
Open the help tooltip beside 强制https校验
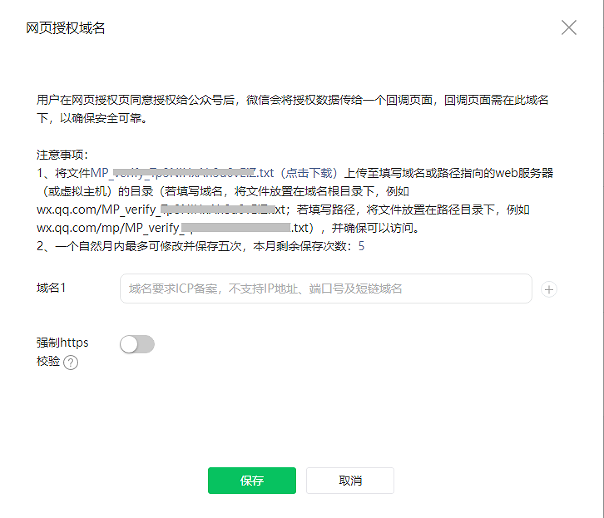(x=71, y=363)
